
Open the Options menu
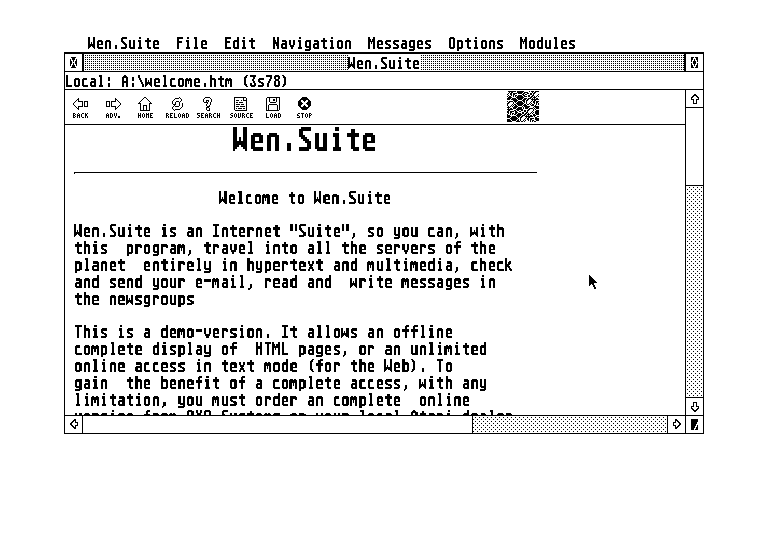[x=476, y=44]
